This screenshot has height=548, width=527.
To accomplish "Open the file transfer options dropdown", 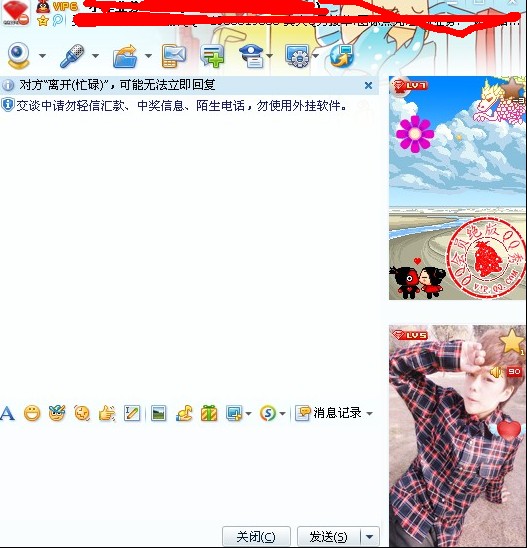I will point(148,56).
